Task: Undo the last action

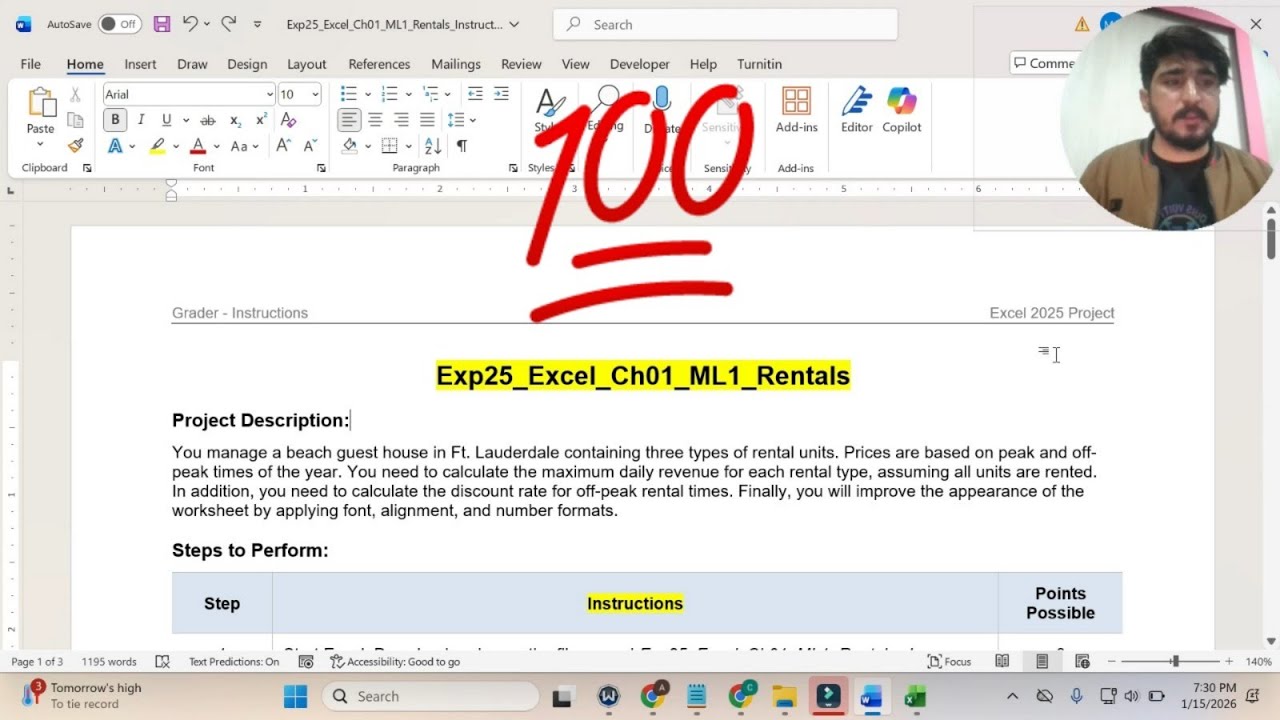Action: point(190,24)
